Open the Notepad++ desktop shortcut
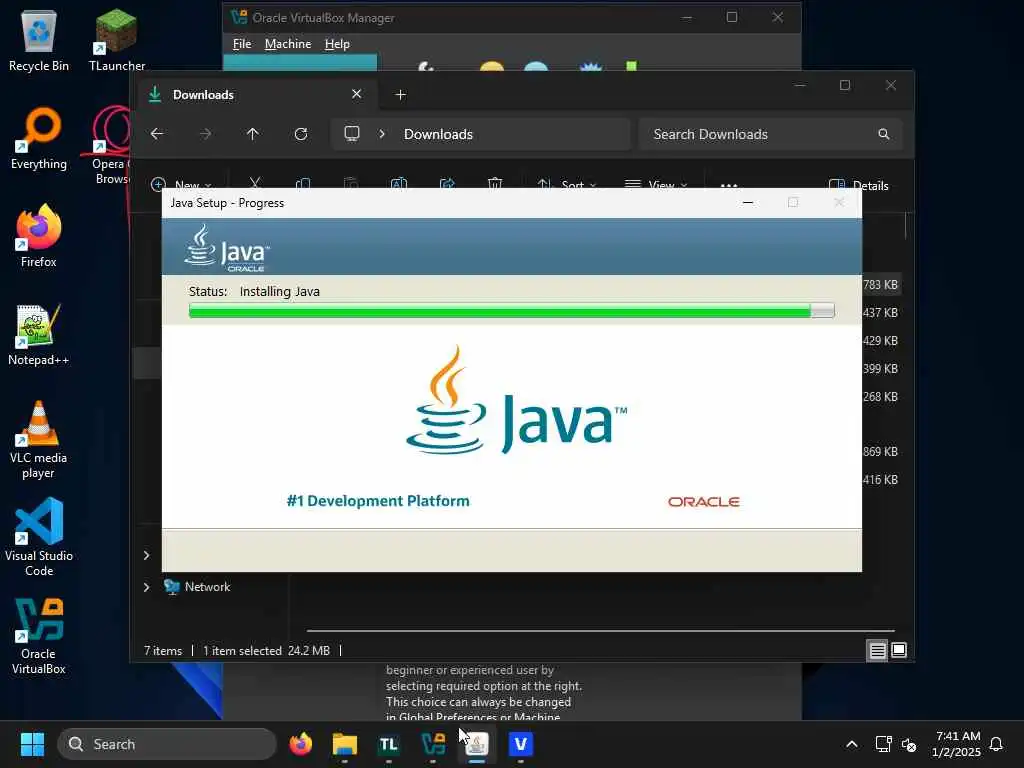This screenshot has width=1024, height=768. point(39,335)
